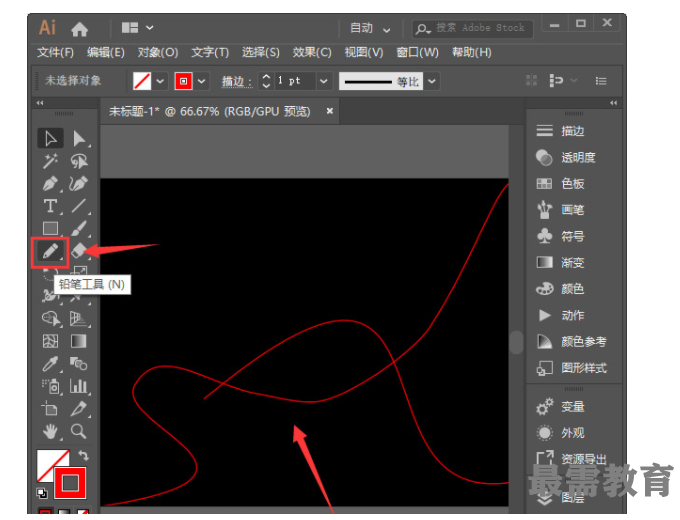Select the Pen tool
Screen dimensions: 680x520
pyautogui.click(x=50, y=183)
